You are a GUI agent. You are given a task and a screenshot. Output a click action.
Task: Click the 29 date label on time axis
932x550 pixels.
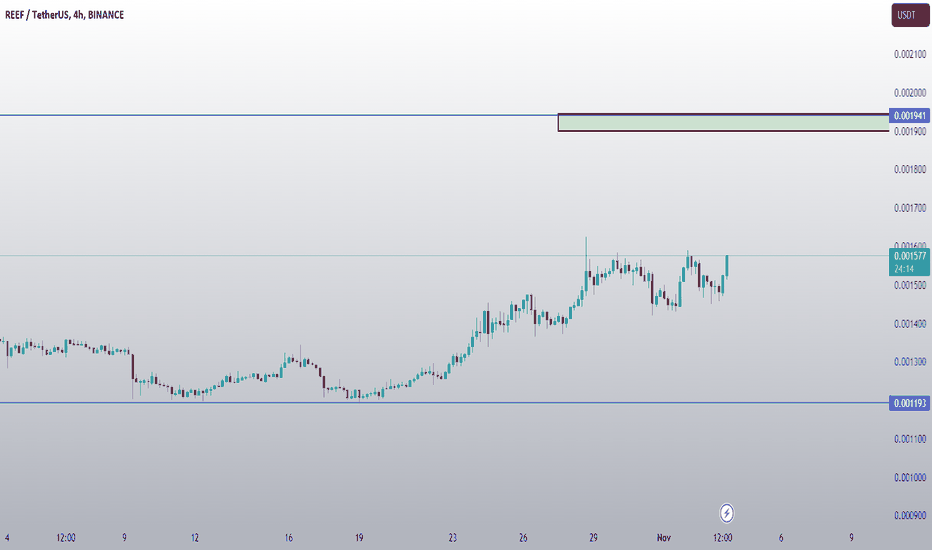pos(593,538)
